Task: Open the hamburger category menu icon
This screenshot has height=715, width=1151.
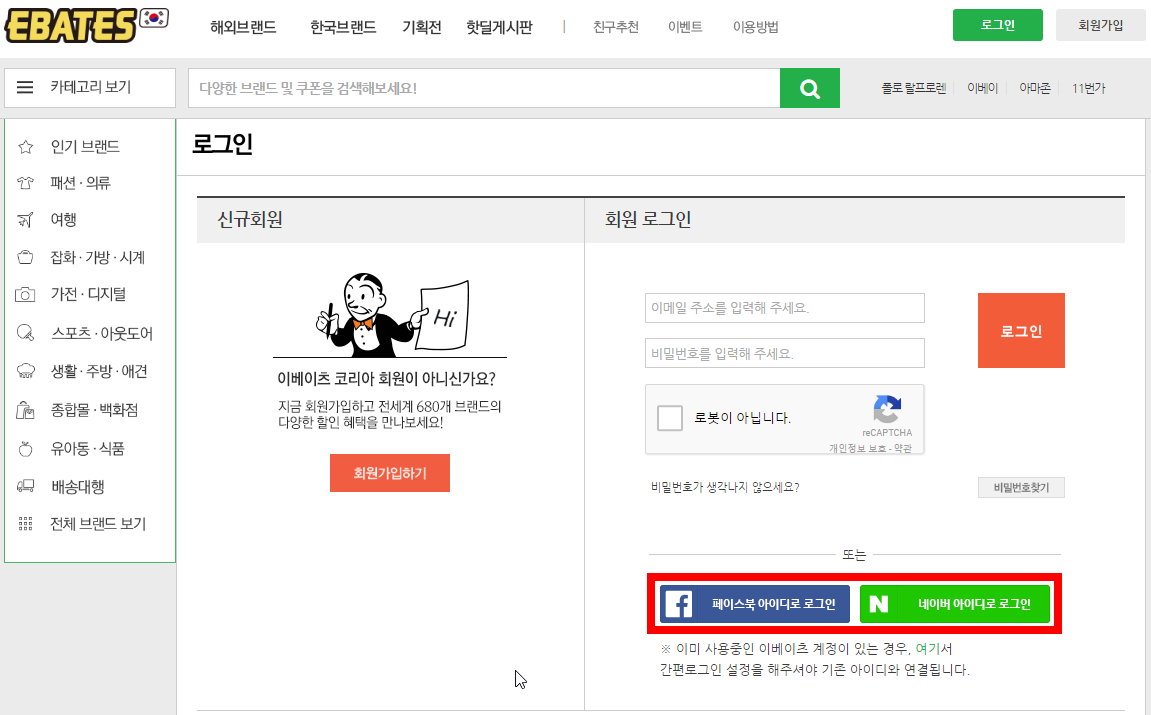Action: click(26, 88)
